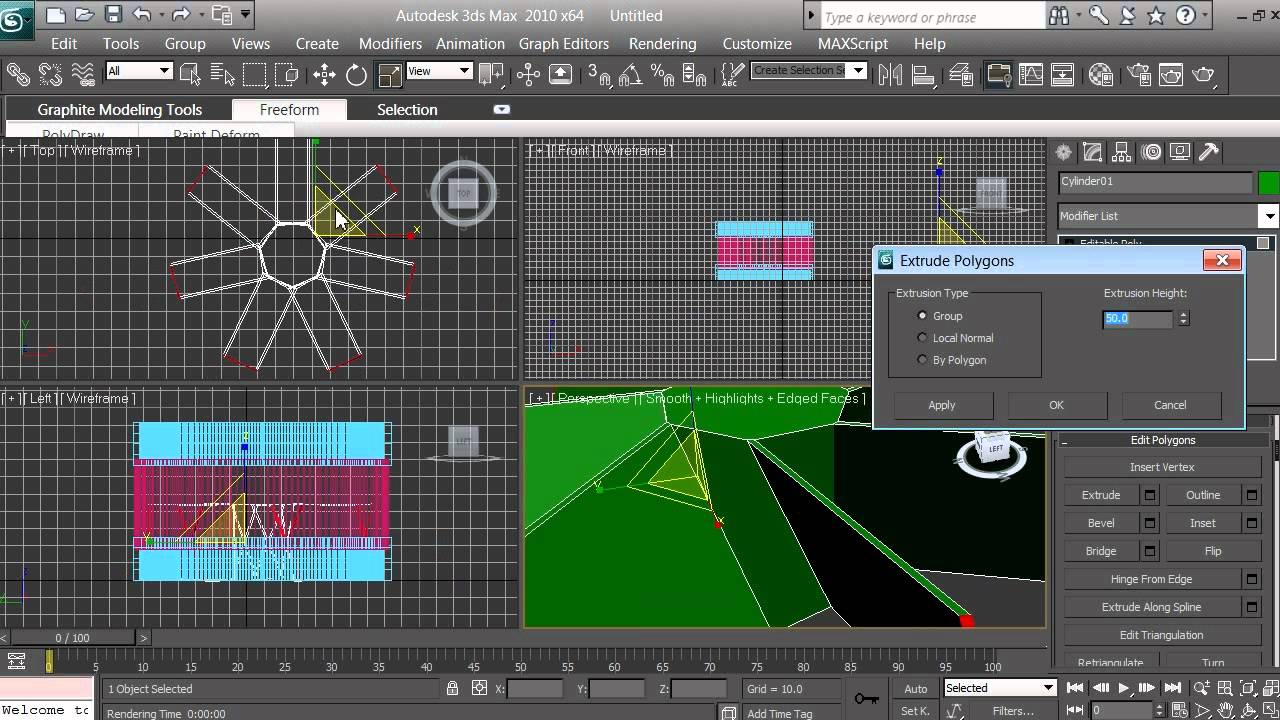
Task: Select the Select and Move tool
Action: 324,74
